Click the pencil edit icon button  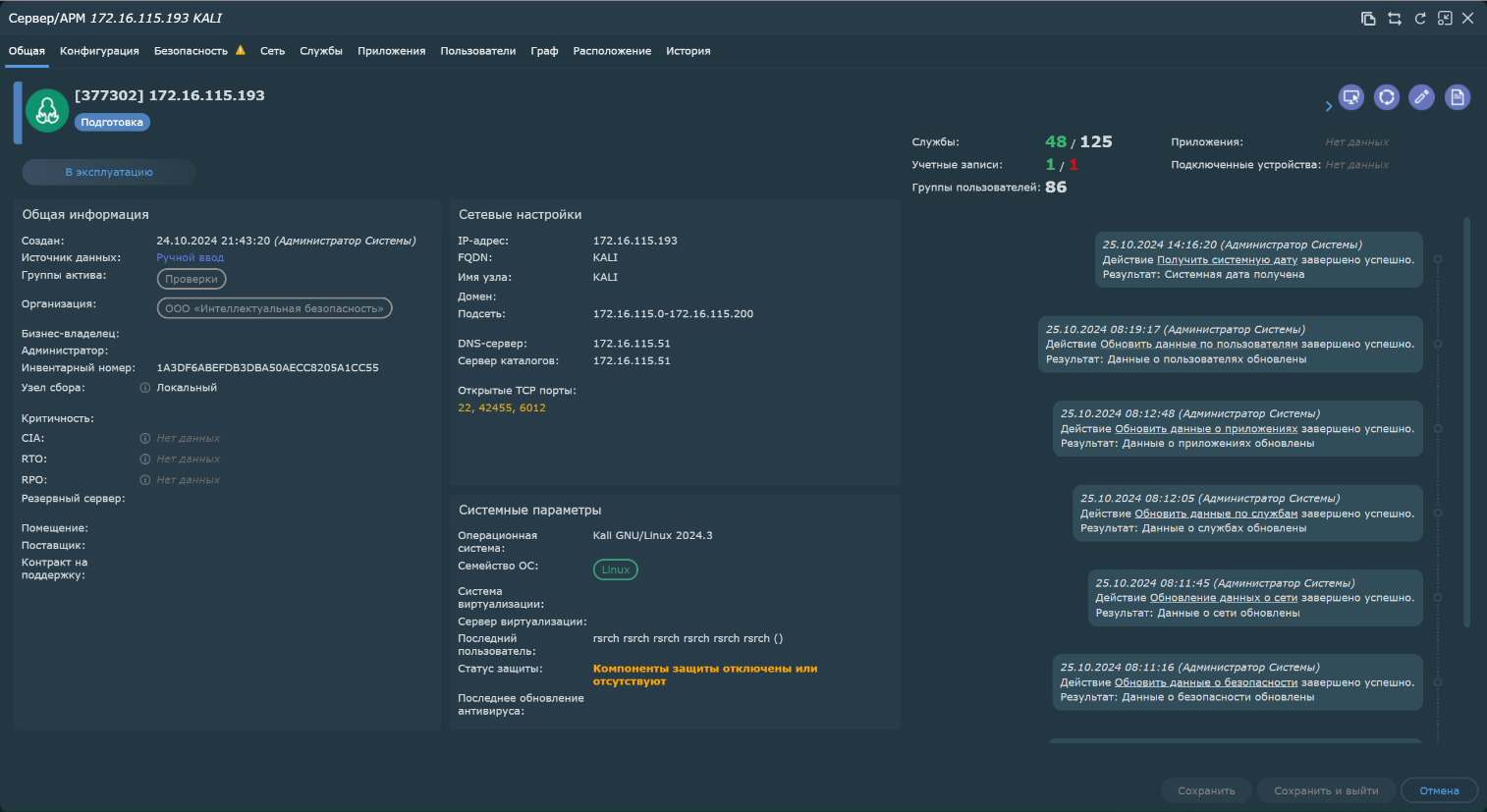(x=1421, y=97)
